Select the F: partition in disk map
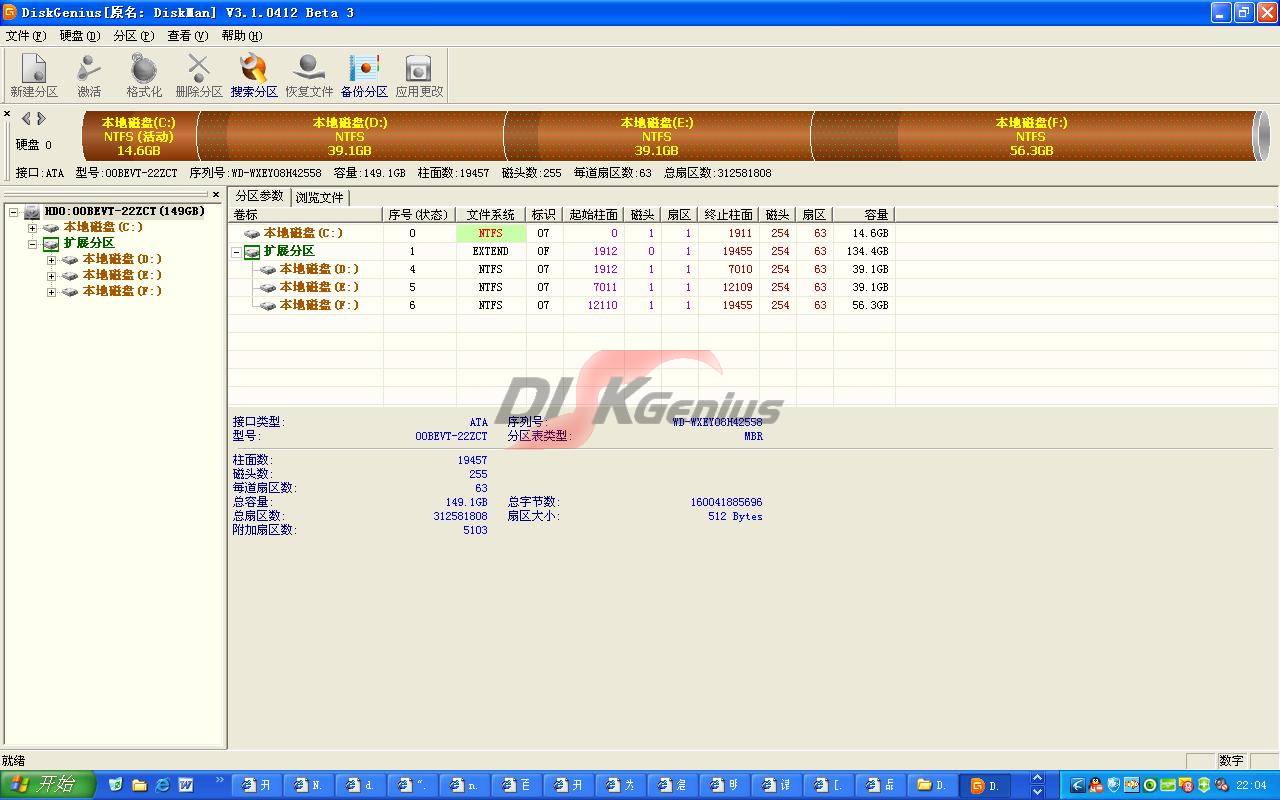This screenshot has height=800, width=1280. click(1032, 136)
